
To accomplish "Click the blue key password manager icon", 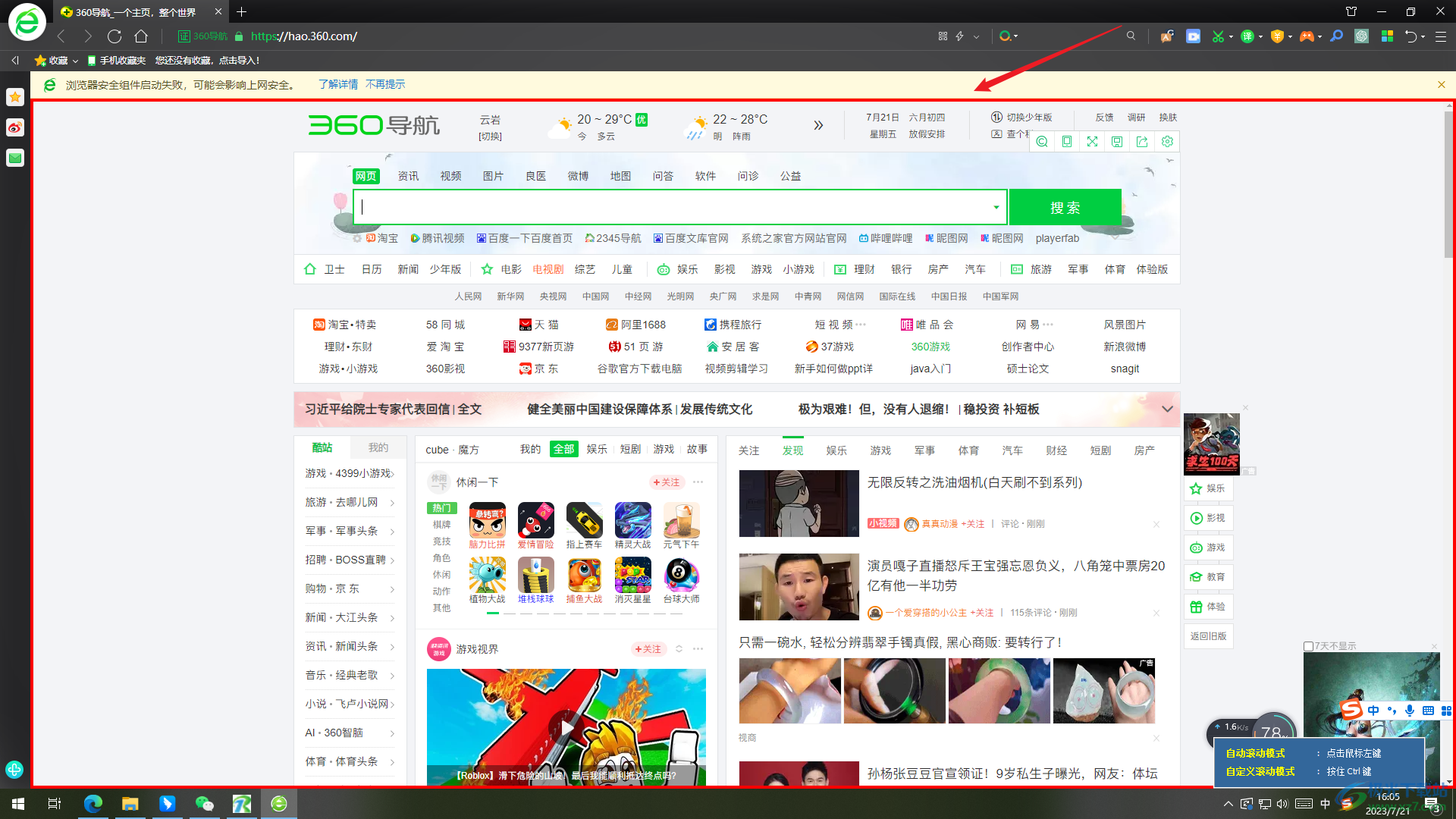I will tap(1336, 36).
